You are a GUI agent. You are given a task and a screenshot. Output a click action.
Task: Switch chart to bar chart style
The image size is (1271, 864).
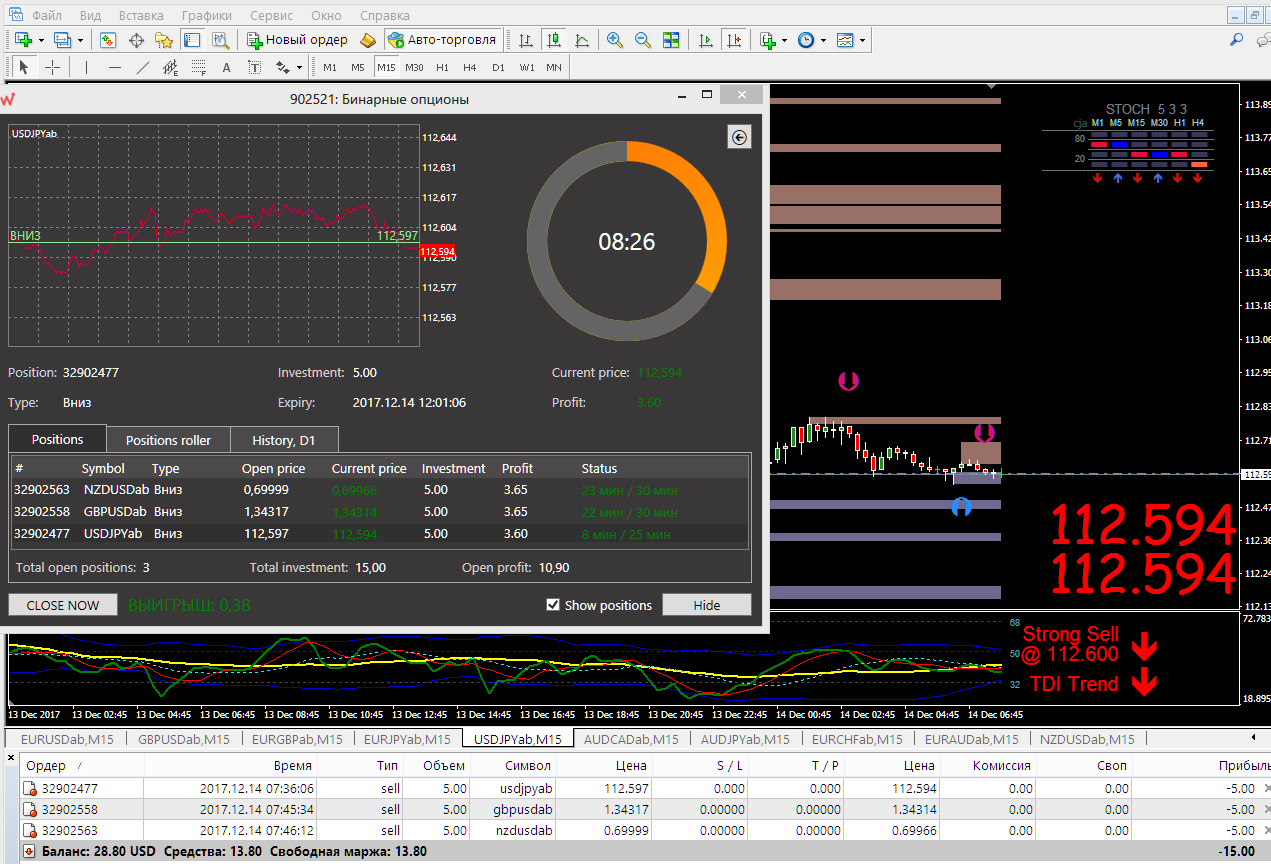[x=524, y=40]
